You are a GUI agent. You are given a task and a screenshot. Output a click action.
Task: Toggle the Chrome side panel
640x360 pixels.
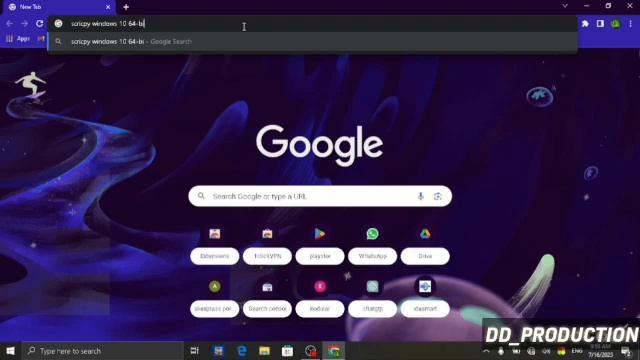coord(600,24)
